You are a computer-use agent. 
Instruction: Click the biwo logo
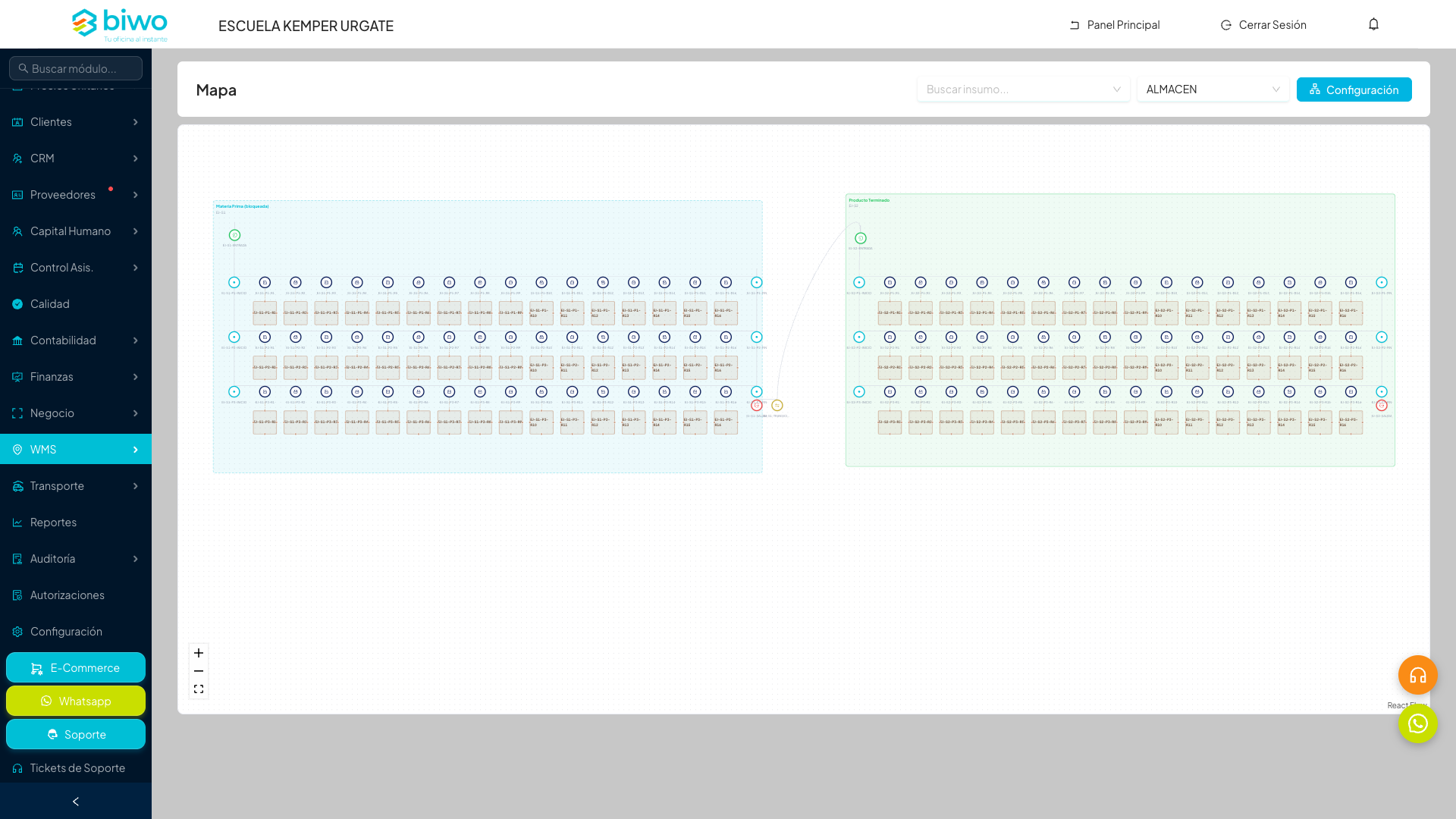120,25
